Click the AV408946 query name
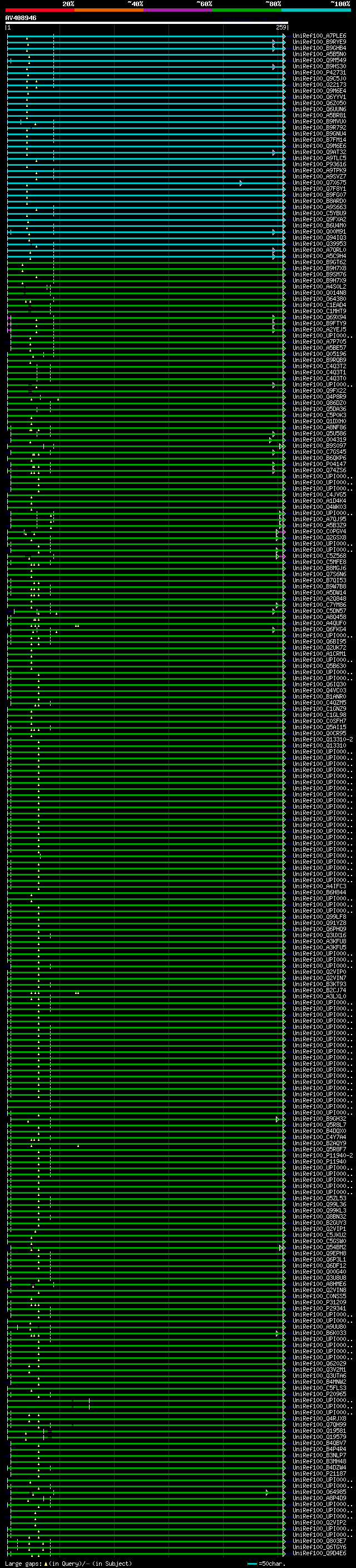This screenshot has height=1568, width=356. click(x=21, y=18)
